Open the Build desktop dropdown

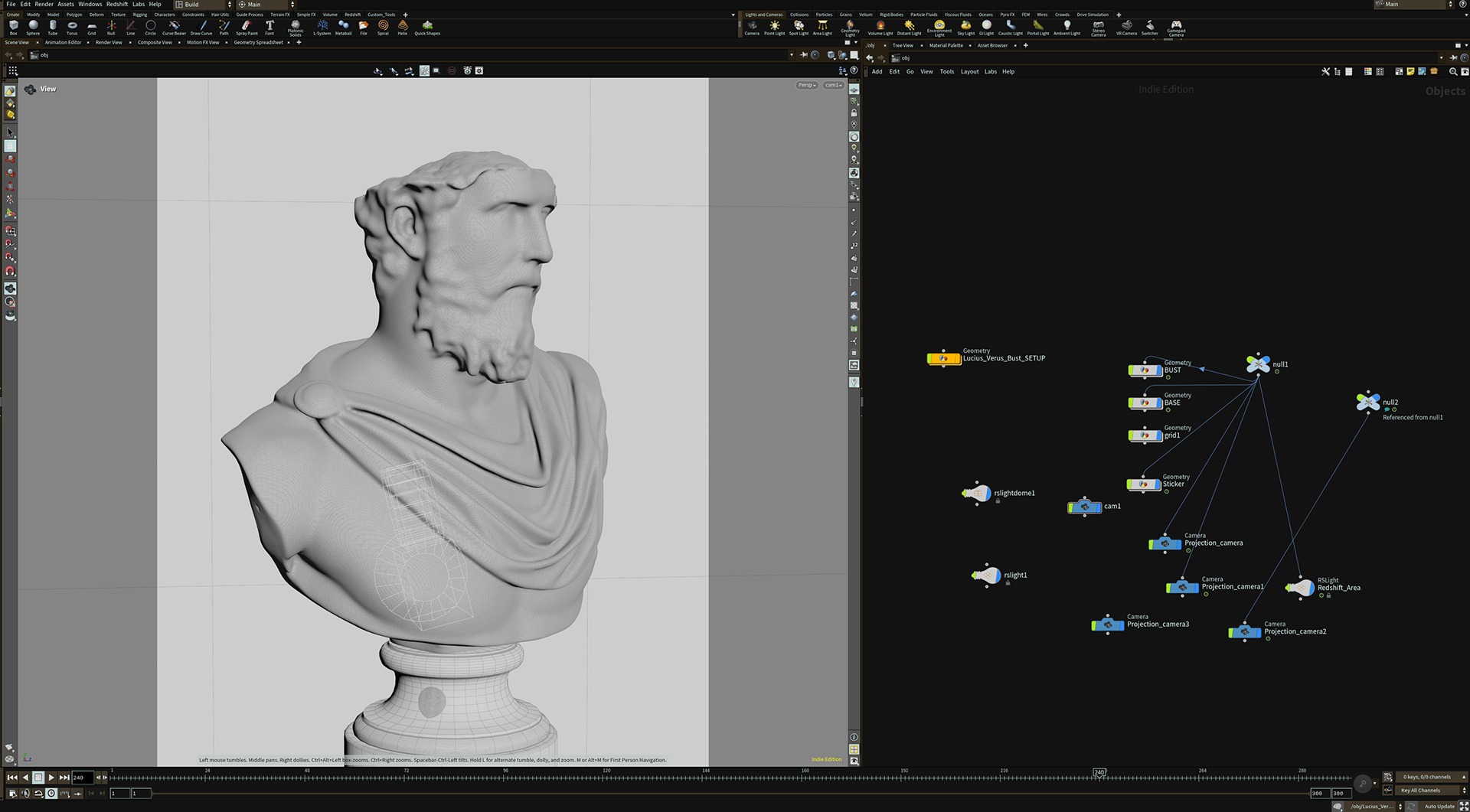[x=204, y=5]
